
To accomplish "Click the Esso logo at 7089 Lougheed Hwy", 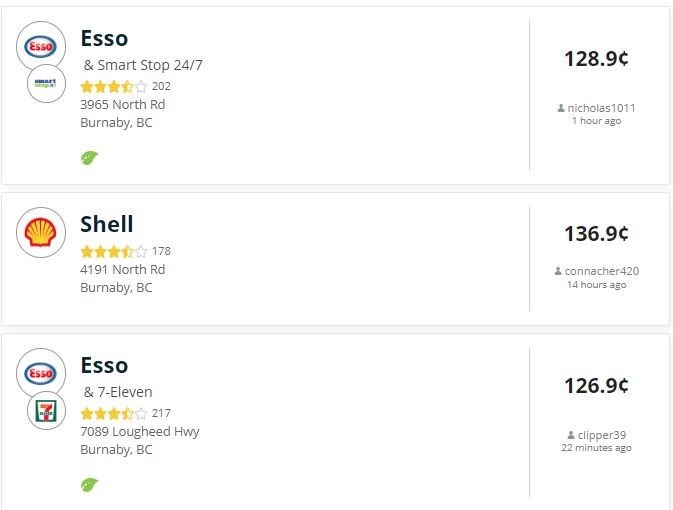I will pos(41,373).
